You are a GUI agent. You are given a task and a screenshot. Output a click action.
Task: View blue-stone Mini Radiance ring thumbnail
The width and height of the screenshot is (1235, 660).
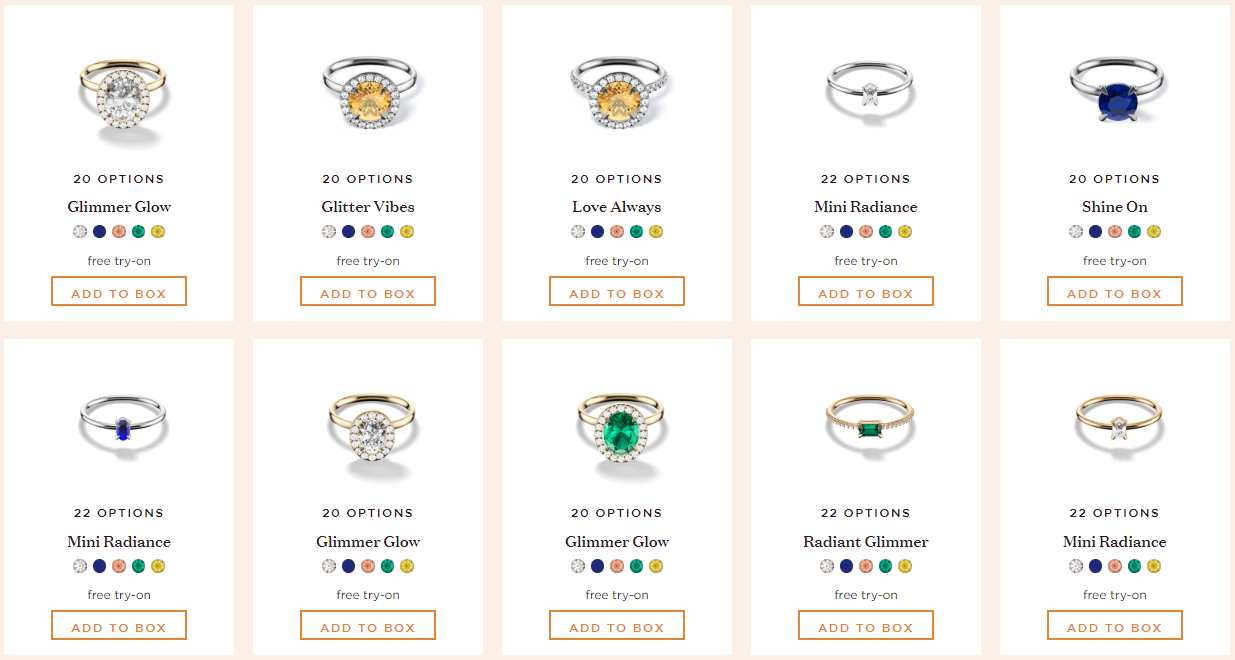click(x=123, y=422)
